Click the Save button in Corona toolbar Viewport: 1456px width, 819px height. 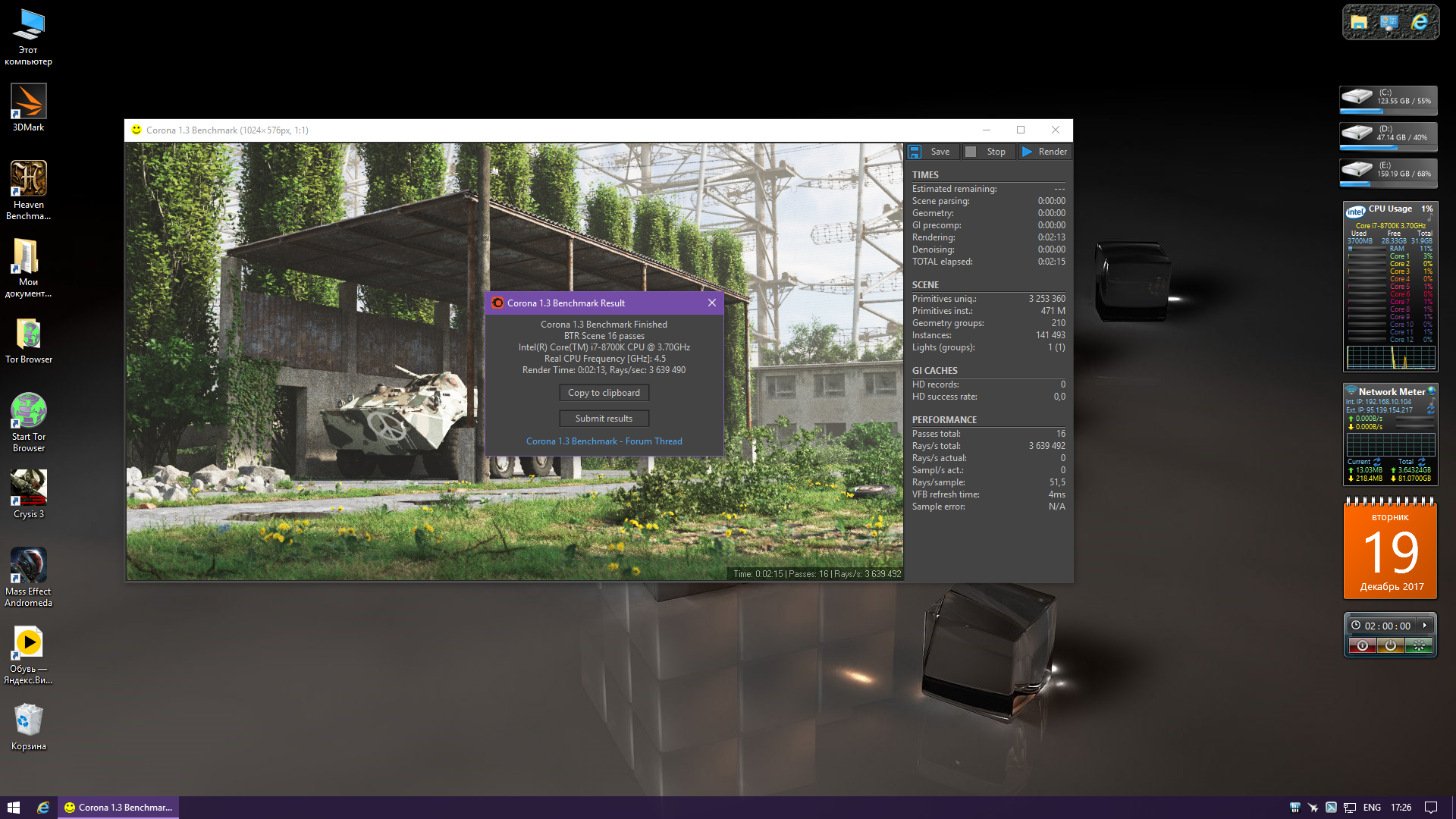click(931, 152)
